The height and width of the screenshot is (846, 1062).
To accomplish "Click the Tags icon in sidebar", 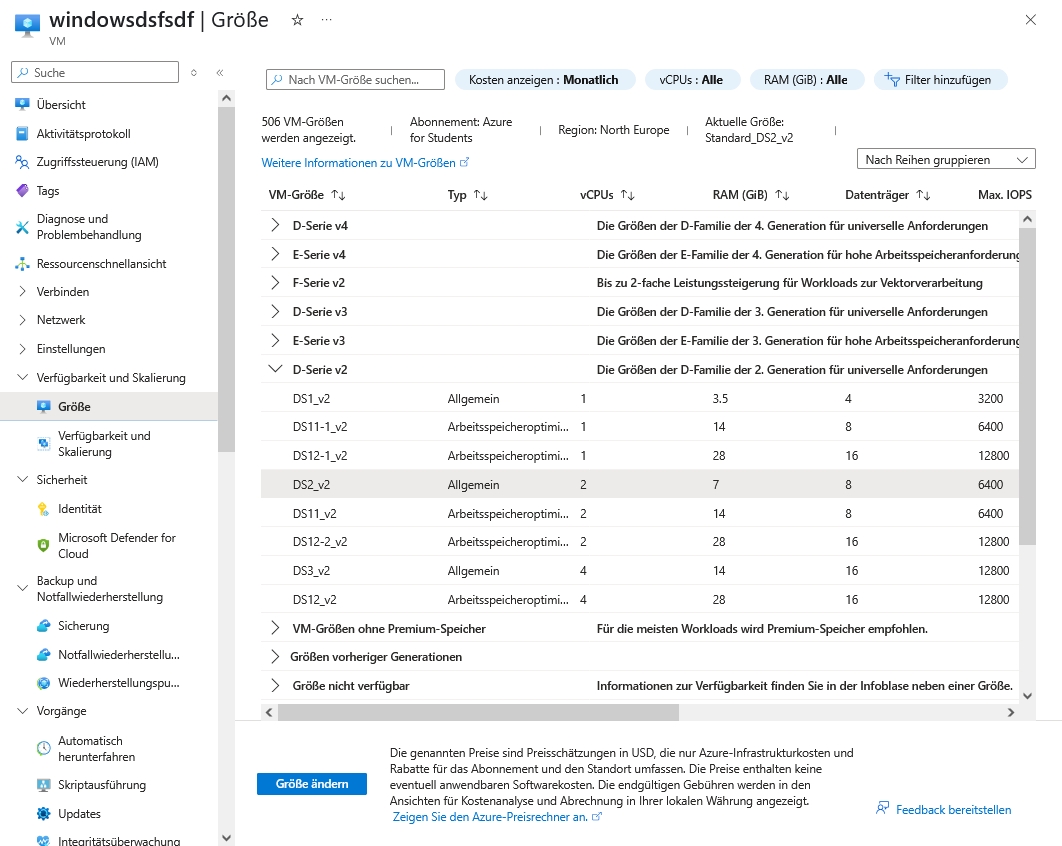I will 23,191.
